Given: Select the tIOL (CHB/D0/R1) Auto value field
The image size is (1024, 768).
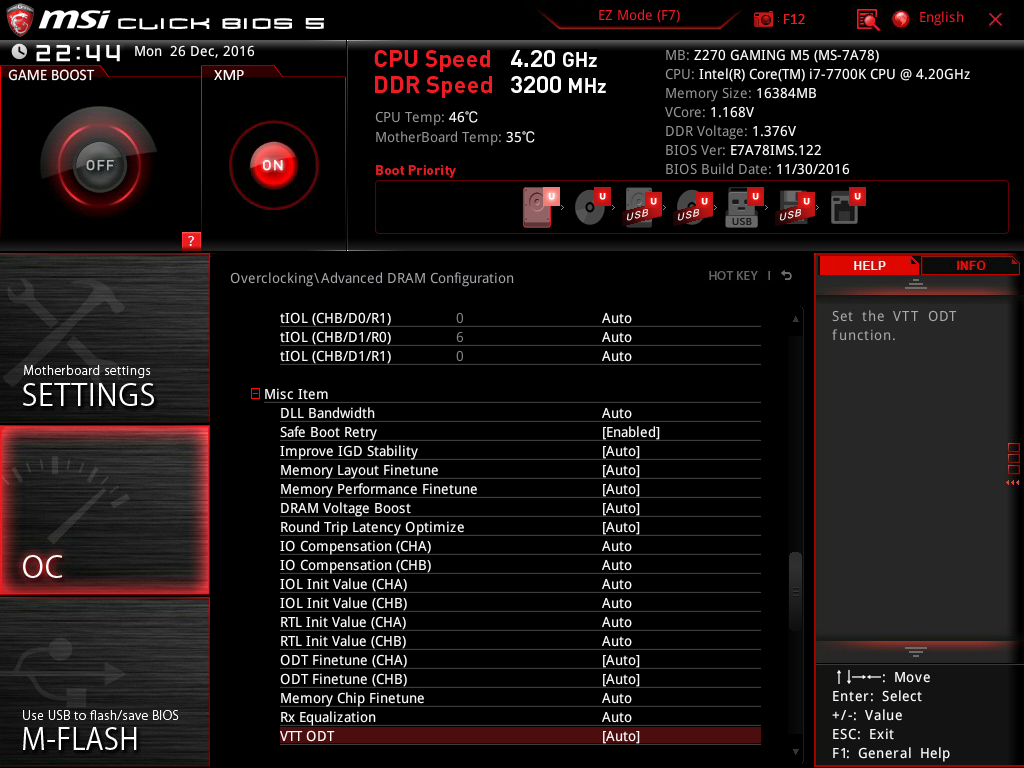Looking at the screenshot, I should tap(616, 318).
